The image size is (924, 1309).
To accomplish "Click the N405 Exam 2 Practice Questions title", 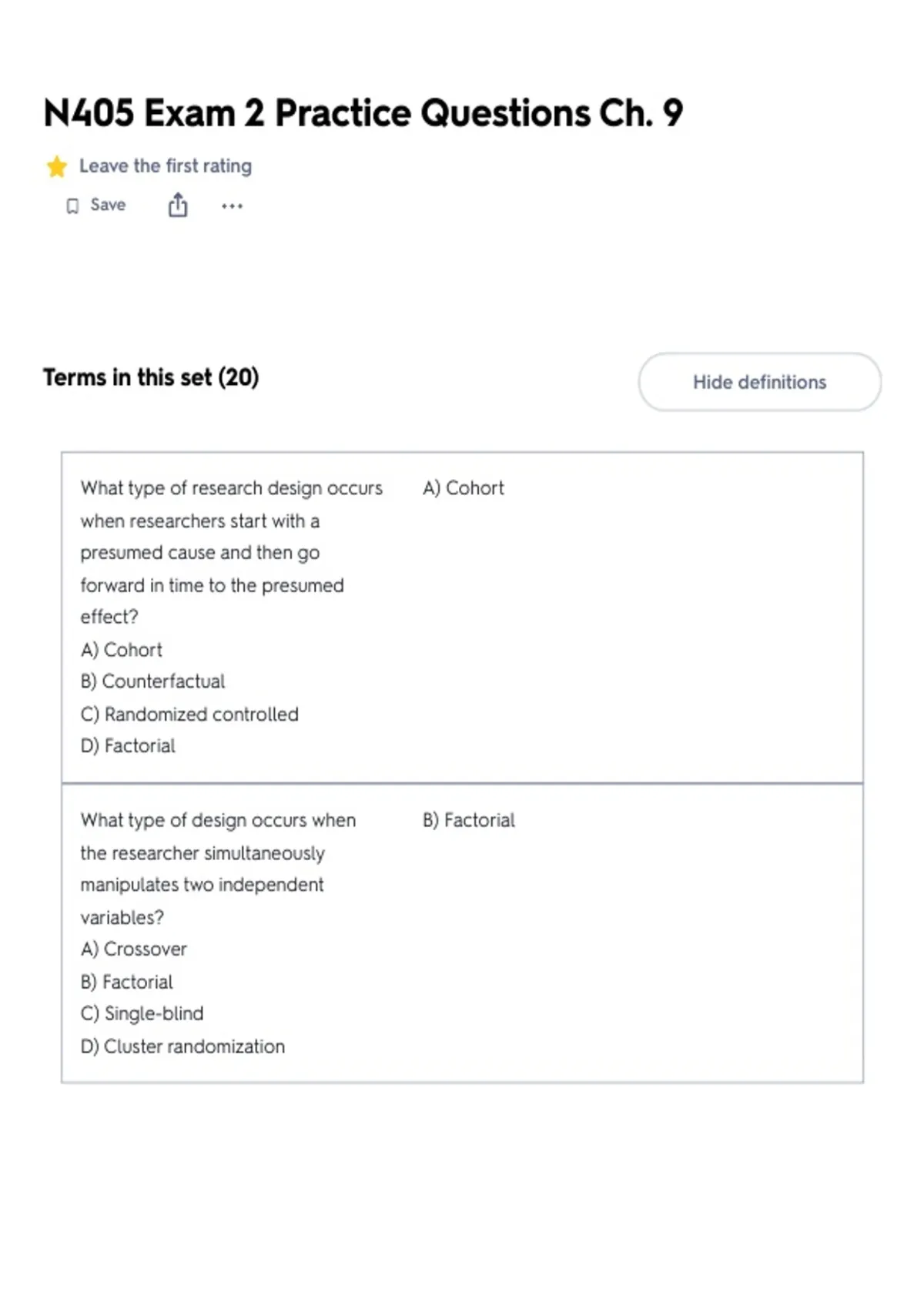I will (363, 113).
